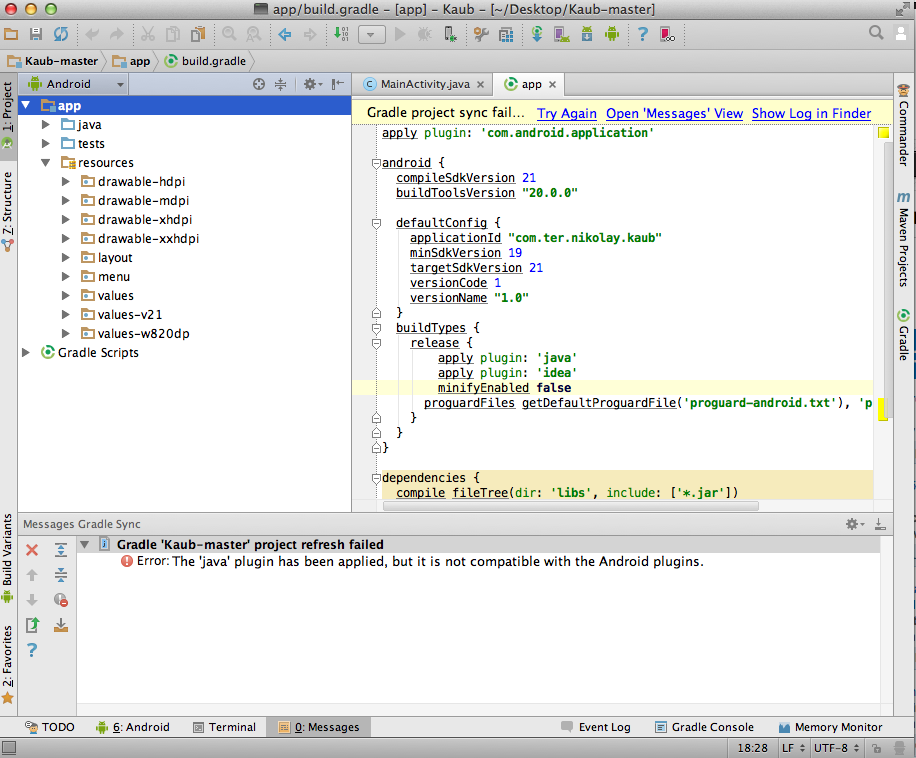Toggle the Maven Projects side panel

point(904,239)
